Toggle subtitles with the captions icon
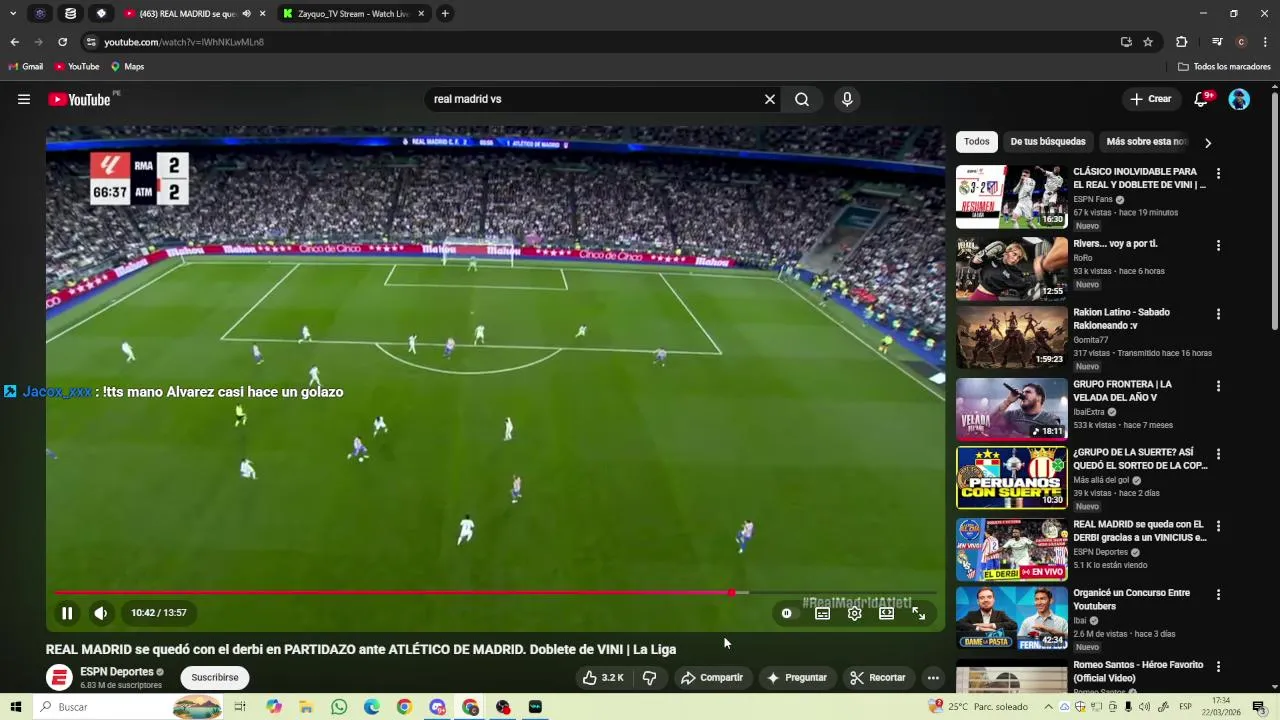Screen dimensions: 1280x720 tap(822, 613)
